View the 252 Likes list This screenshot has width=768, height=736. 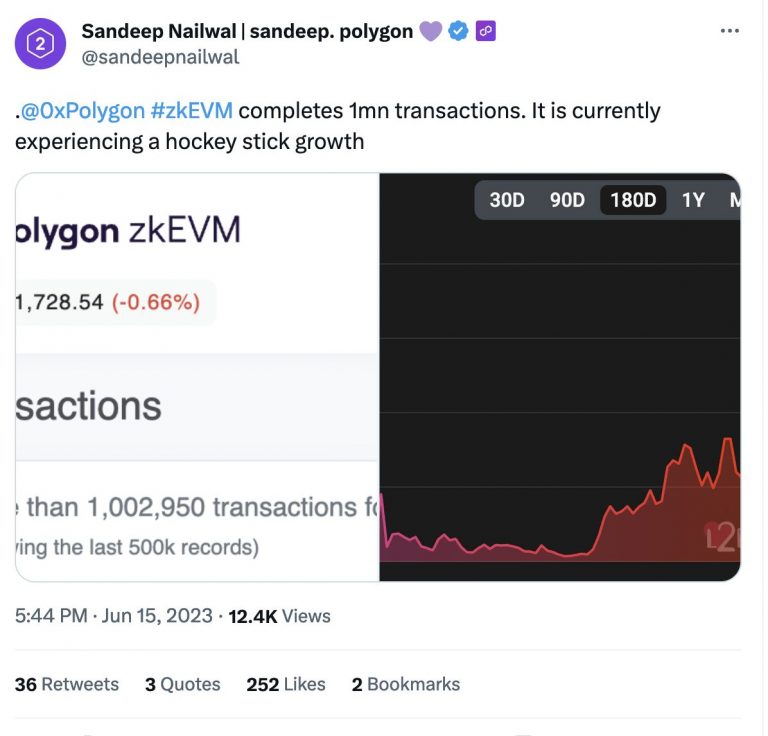(286, 684)
